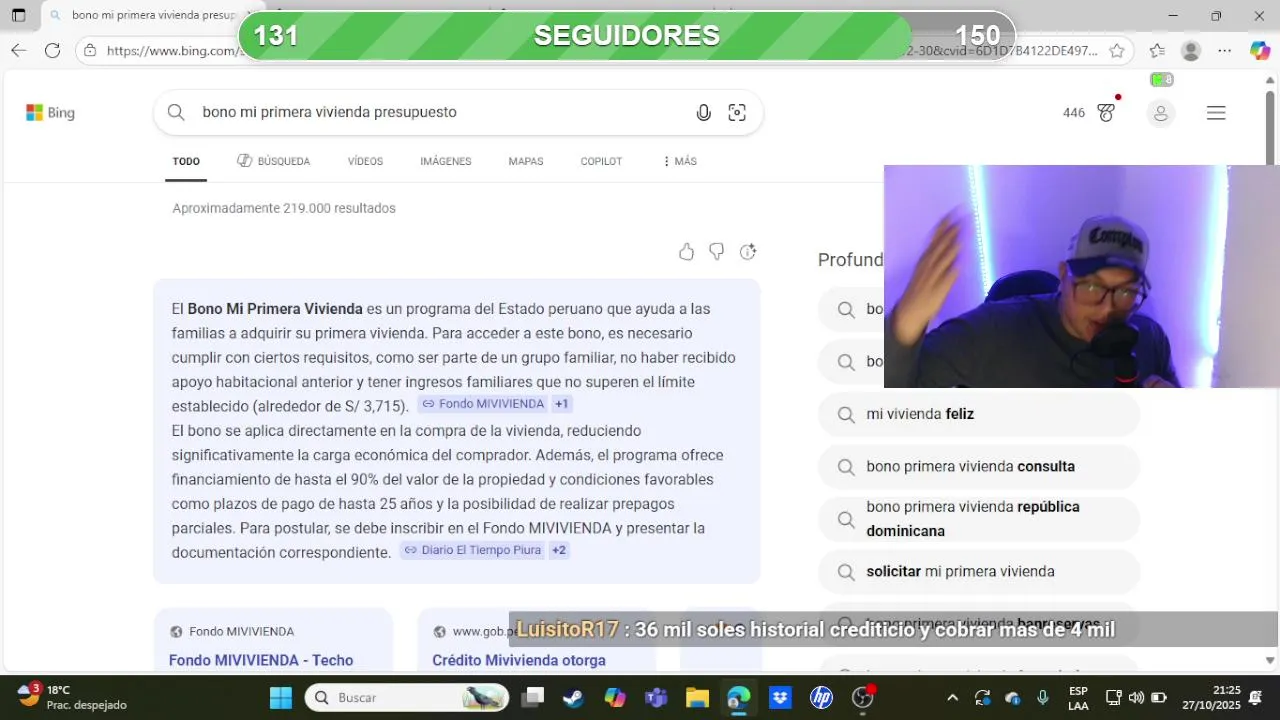This screenshot has height=720, width=1280.
Task: Like the AI answer with thumbs up
Action: pos(686,252)
